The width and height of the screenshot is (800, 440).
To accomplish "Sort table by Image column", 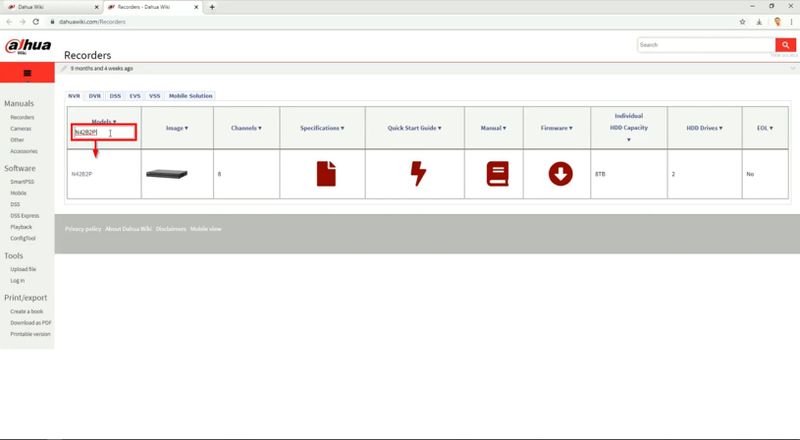I will click(x=177, y=128).
